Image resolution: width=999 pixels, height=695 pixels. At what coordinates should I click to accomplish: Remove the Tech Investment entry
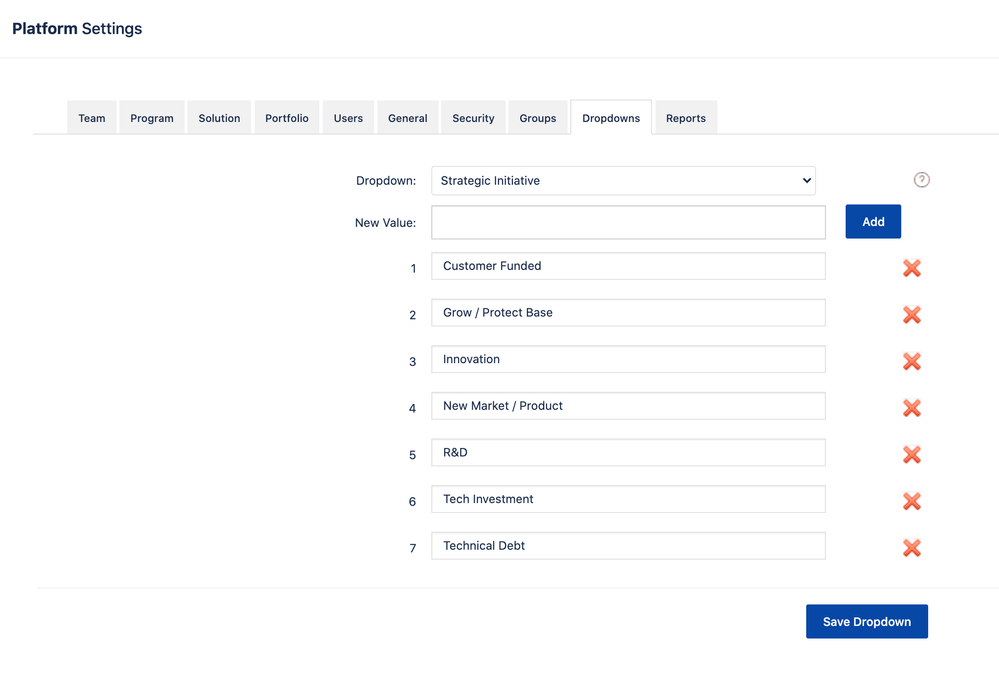click(912, 501)
